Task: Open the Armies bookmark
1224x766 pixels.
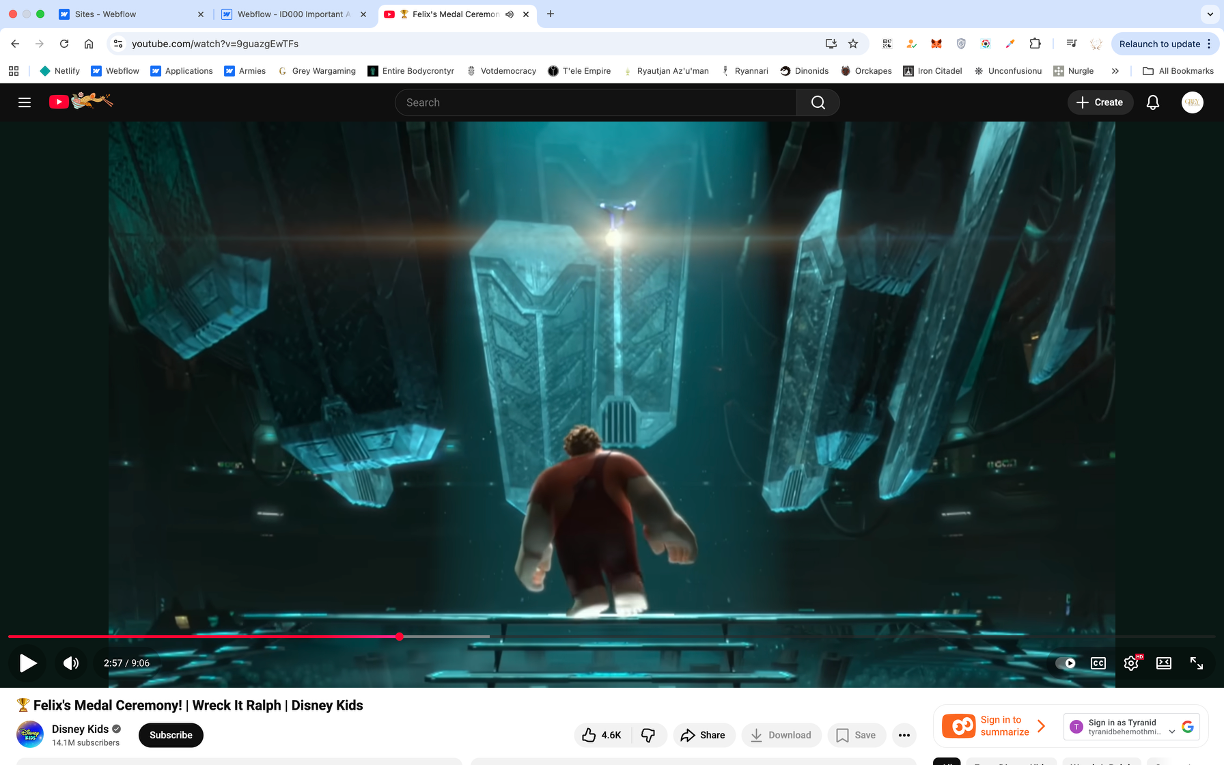Action: click(x=245, y=71)
